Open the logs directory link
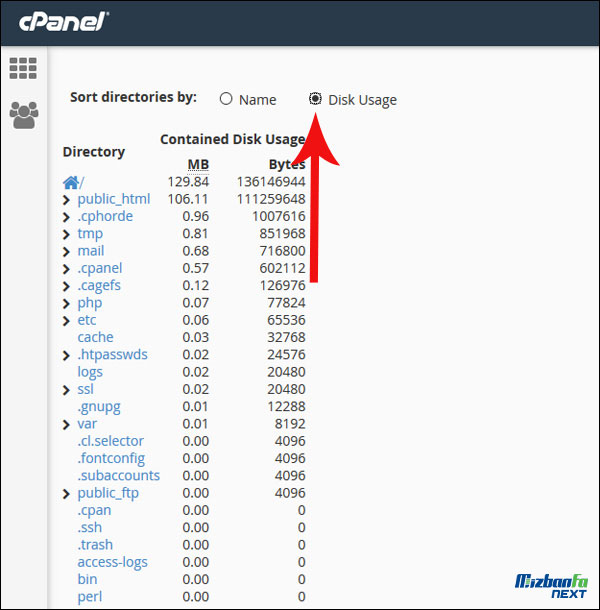The width and height of the screenshot is (600, 610). [x=90, y=372]
